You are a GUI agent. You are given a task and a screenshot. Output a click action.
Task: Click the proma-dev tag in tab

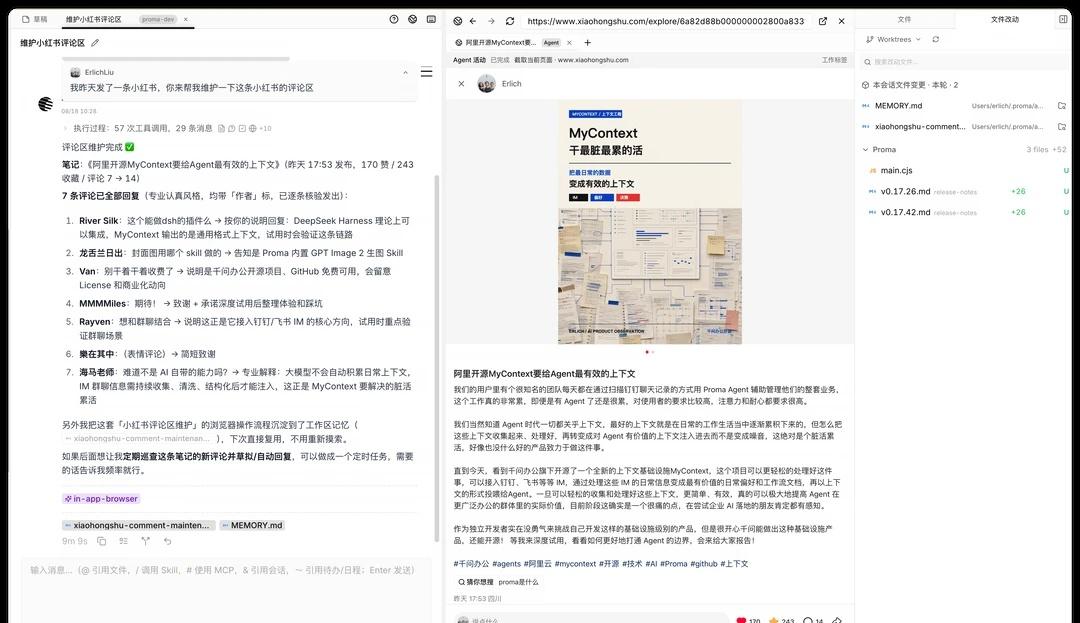158,19
